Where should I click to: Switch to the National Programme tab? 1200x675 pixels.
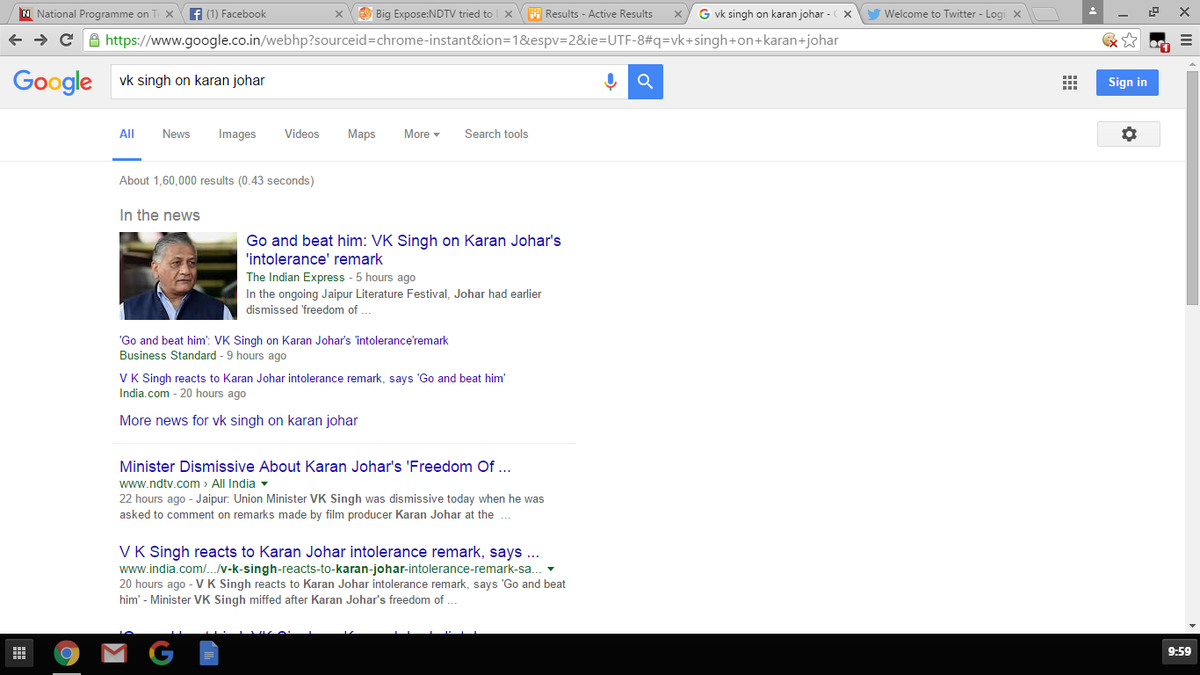(x=96, y=14)
